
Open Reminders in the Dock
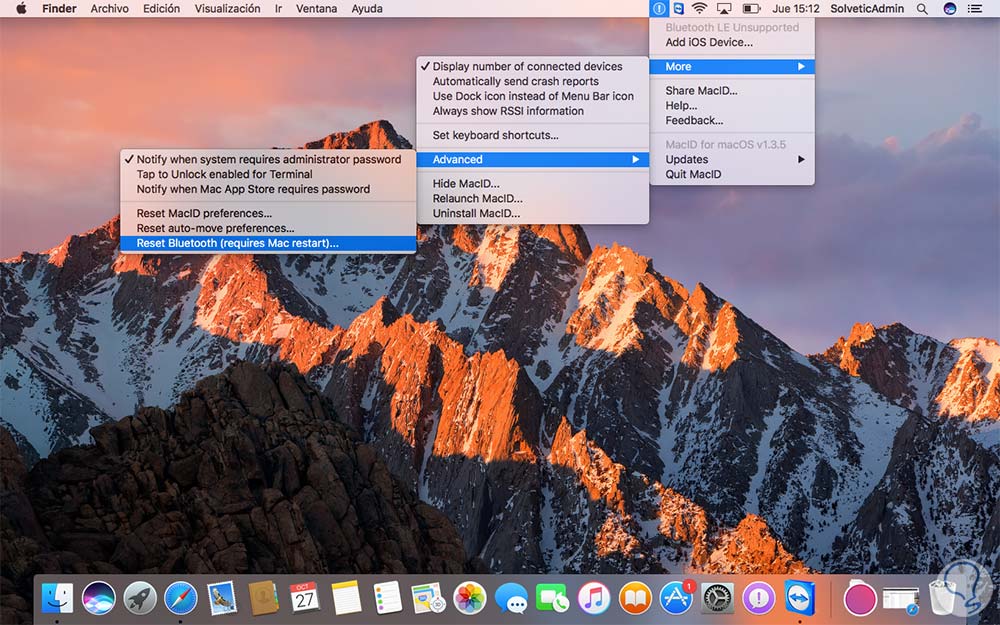click(387, 598)
